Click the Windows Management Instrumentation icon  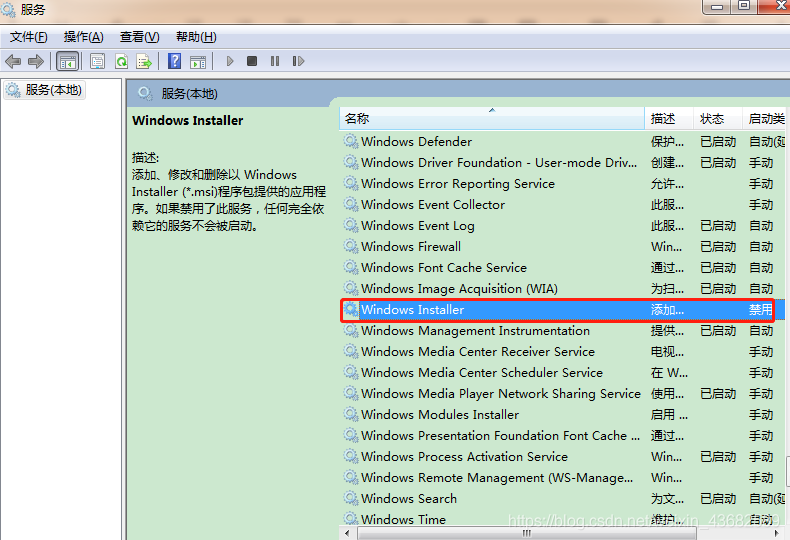point(351,330)
